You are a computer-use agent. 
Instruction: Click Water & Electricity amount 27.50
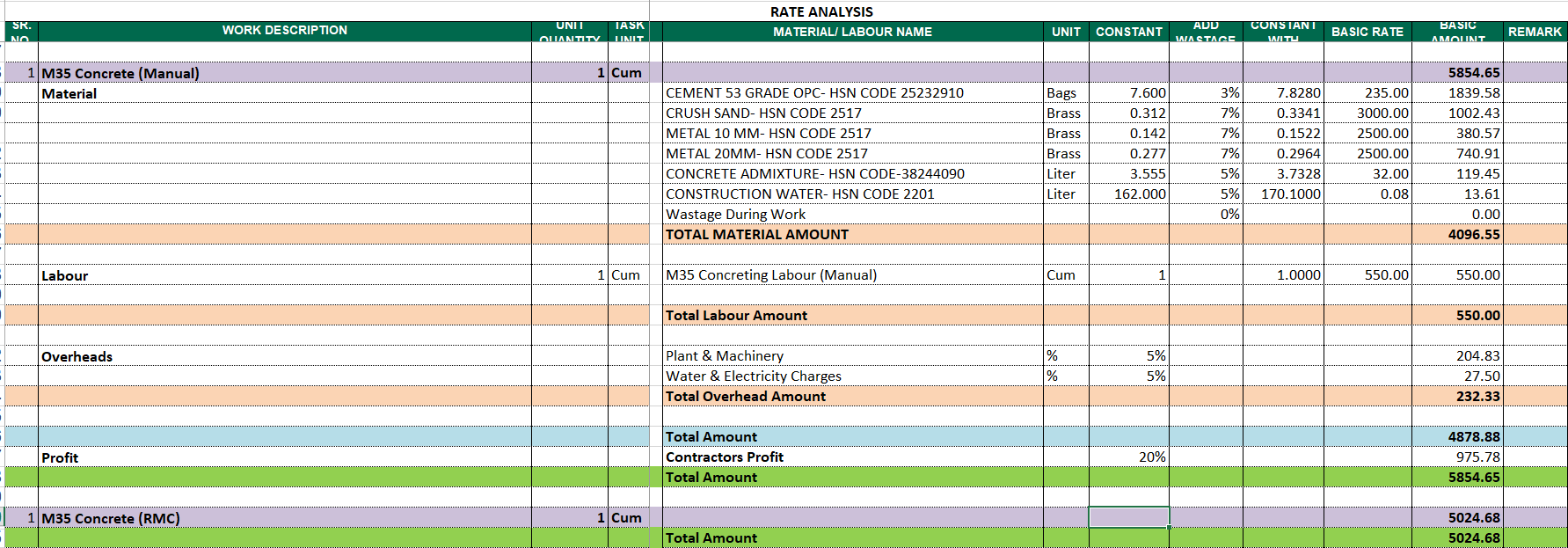point(1457,376)
